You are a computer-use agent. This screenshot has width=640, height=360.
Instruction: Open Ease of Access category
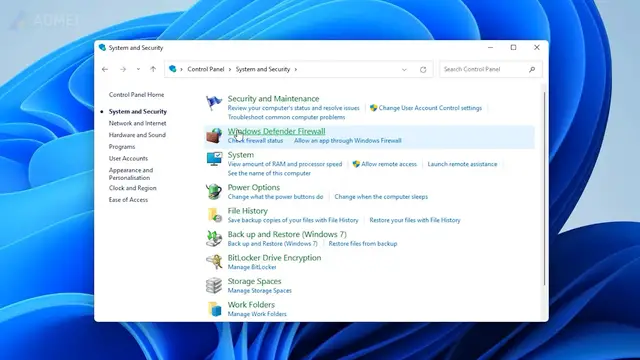pos(128,200)
